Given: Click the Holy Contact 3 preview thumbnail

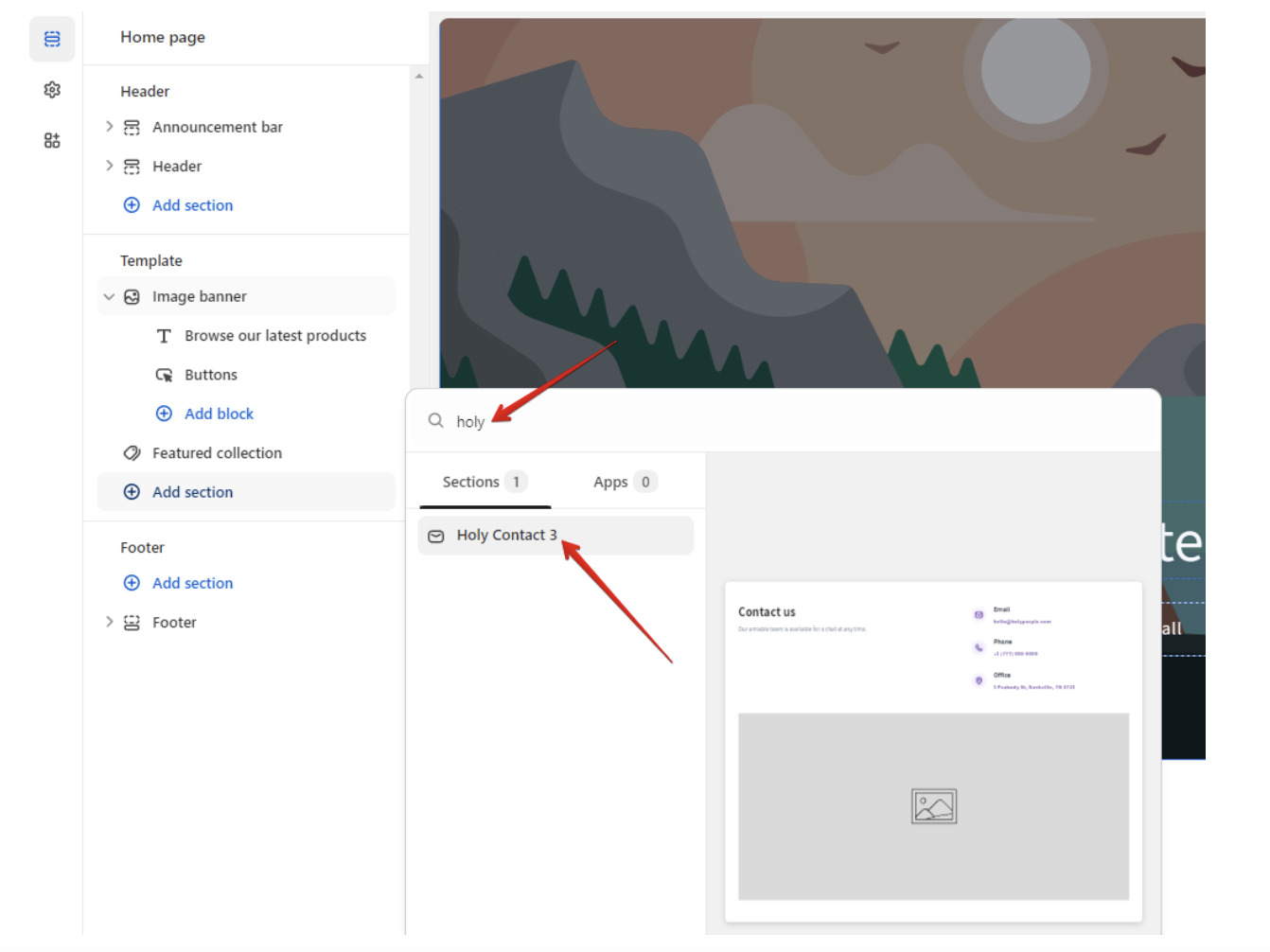Looking at the screenshot, I should pos(933,751).
